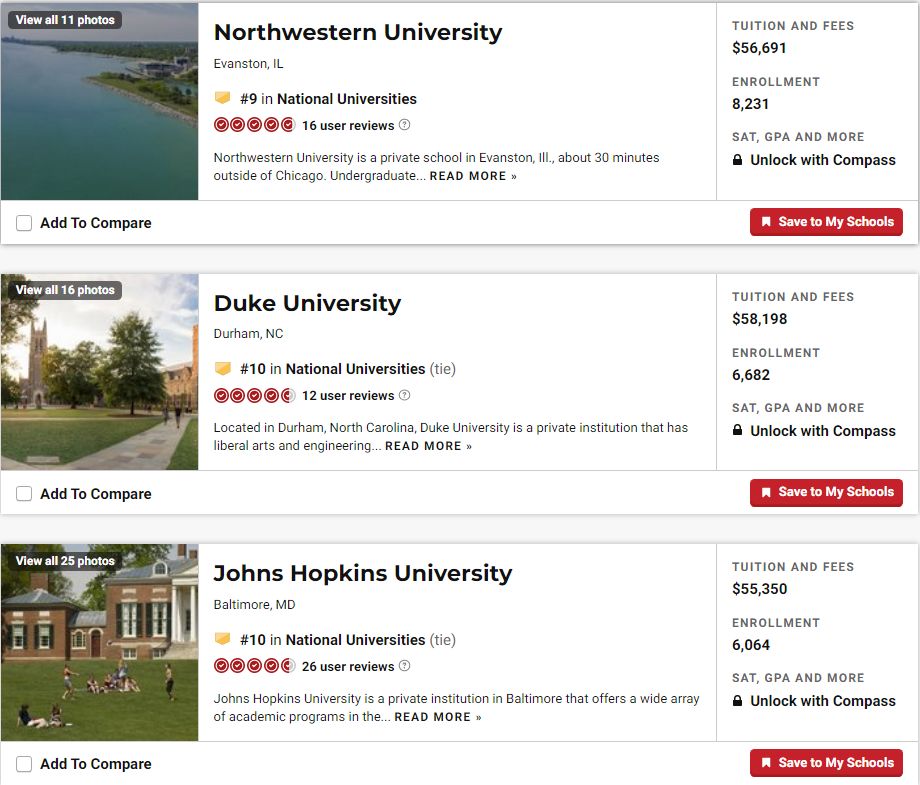The image size is (920, 785).
Task: Save Northwestern University to My Schools
Action: pos(826,222)
